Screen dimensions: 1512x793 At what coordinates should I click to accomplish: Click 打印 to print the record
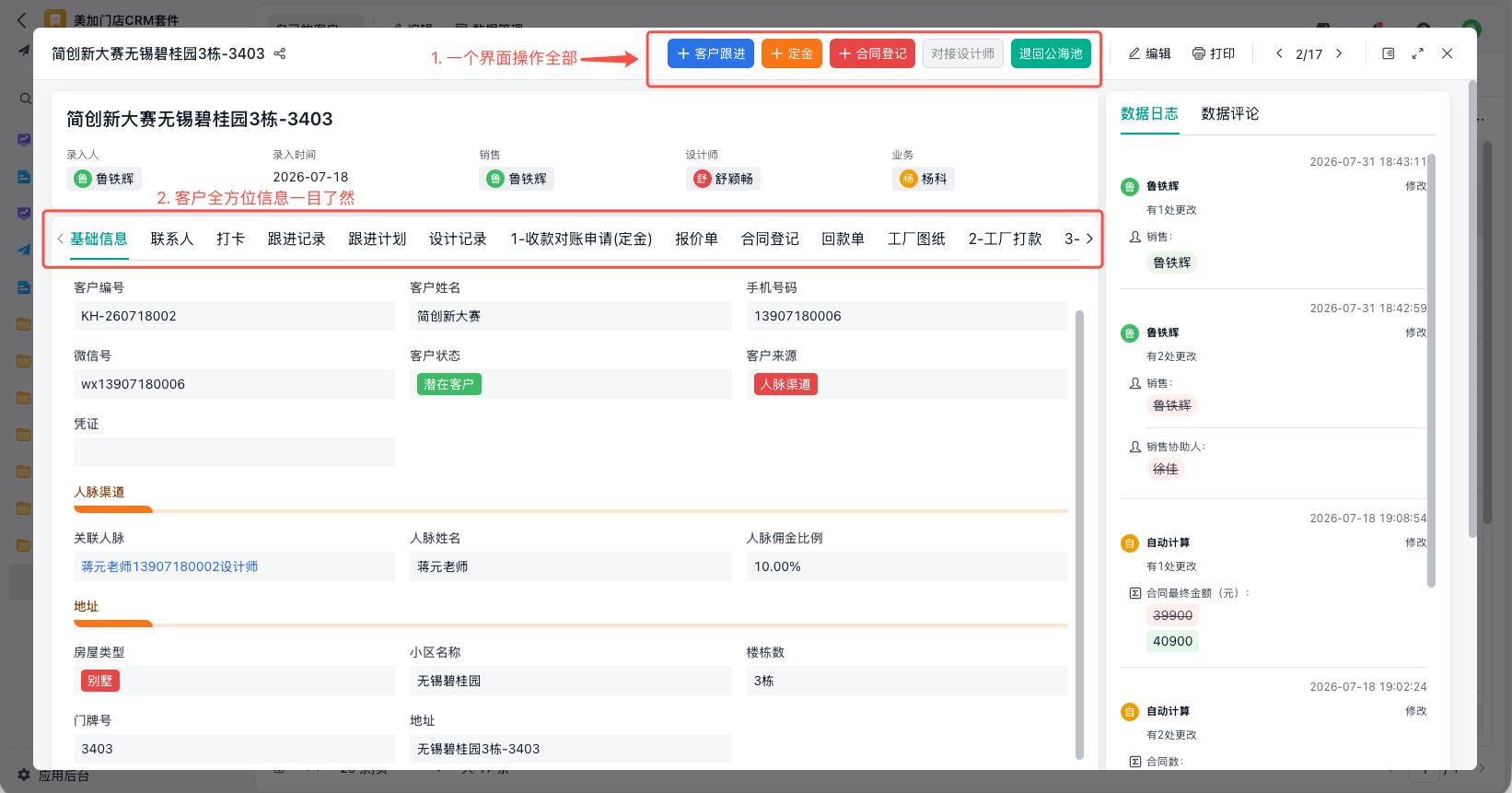click(1214, 53)
